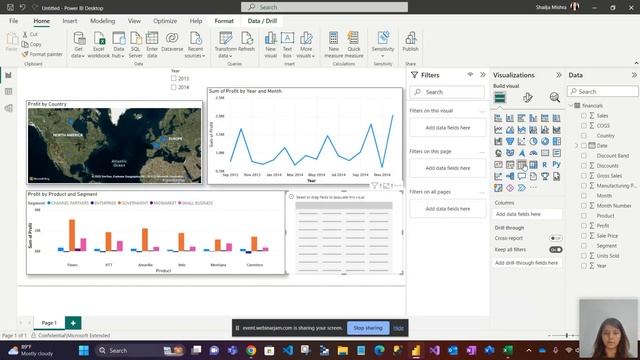
Task: Check the 2013 year slicer box
Action: coord(173,78)
